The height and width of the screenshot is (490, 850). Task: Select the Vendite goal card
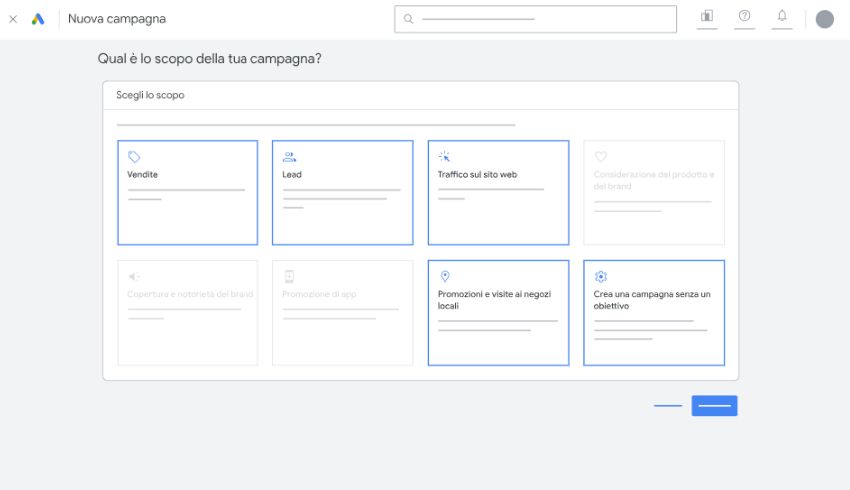188,192
